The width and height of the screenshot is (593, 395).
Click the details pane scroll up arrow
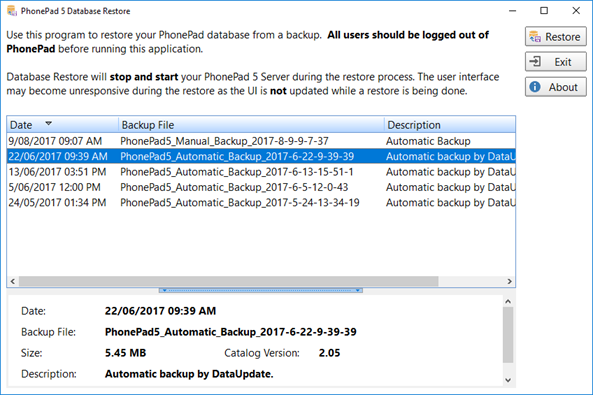pyautogui.click(x=508, y=302)
